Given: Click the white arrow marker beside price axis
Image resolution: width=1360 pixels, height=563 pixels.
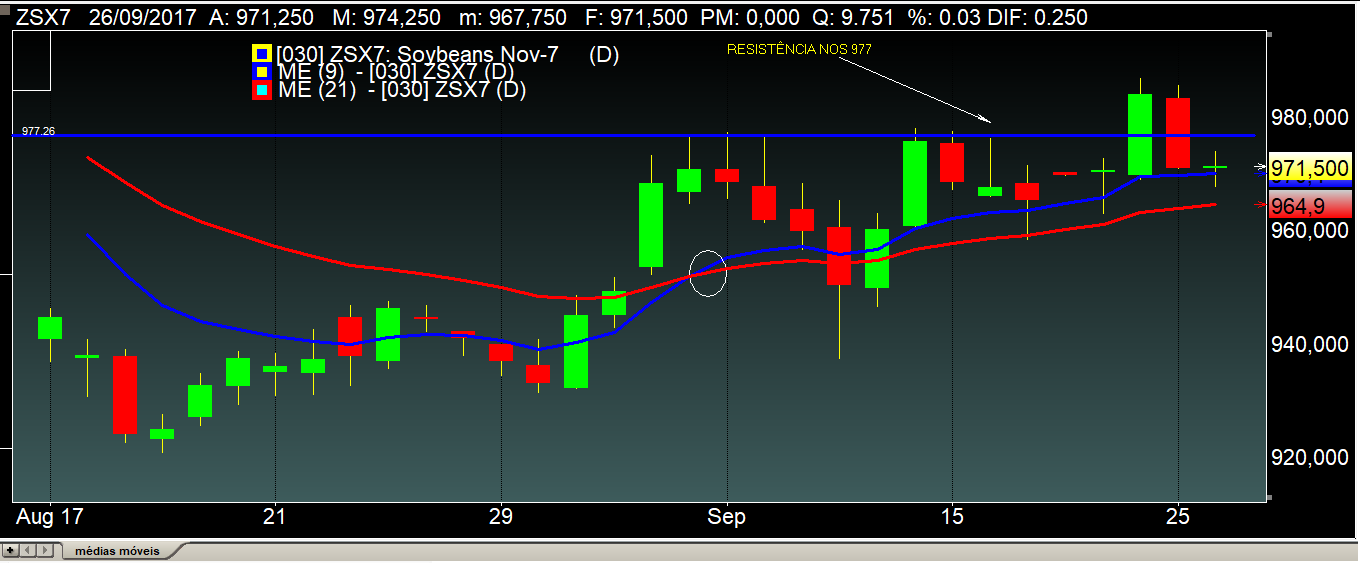Looking at the screenshot, I should [x=1261, y=167].
